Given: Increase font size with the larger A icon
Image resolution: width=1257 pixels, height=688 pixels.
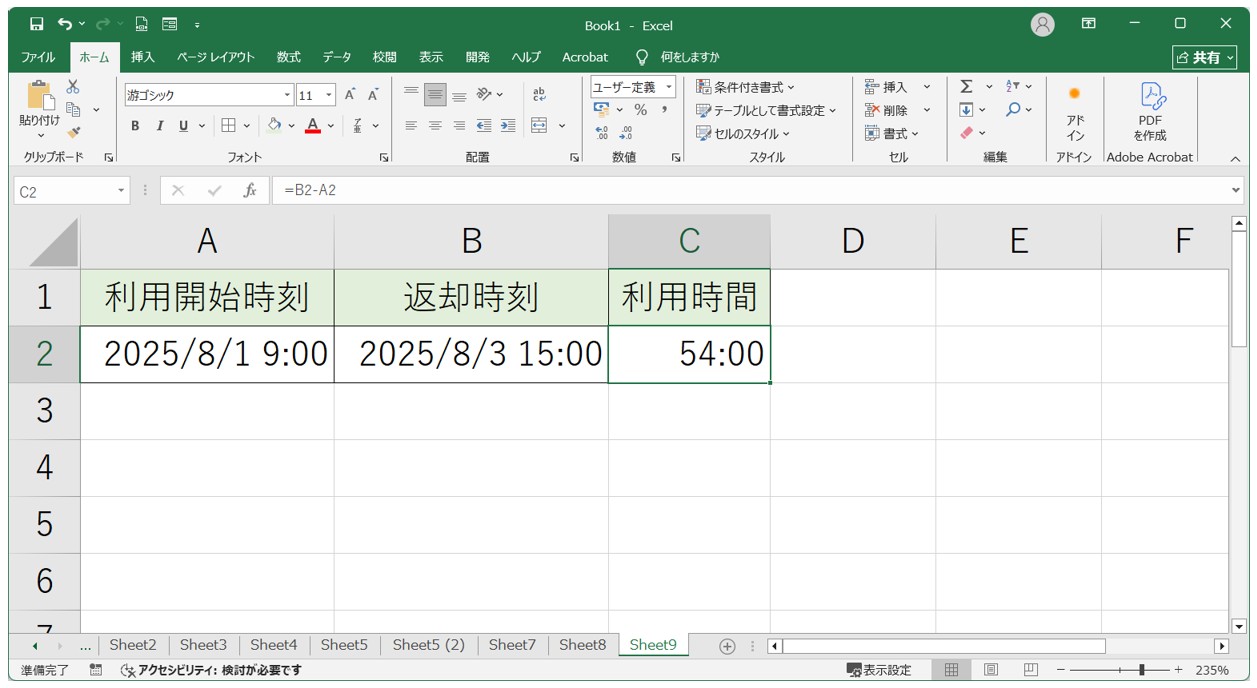Looking at the screenshot, I should (x=350, y=95).
